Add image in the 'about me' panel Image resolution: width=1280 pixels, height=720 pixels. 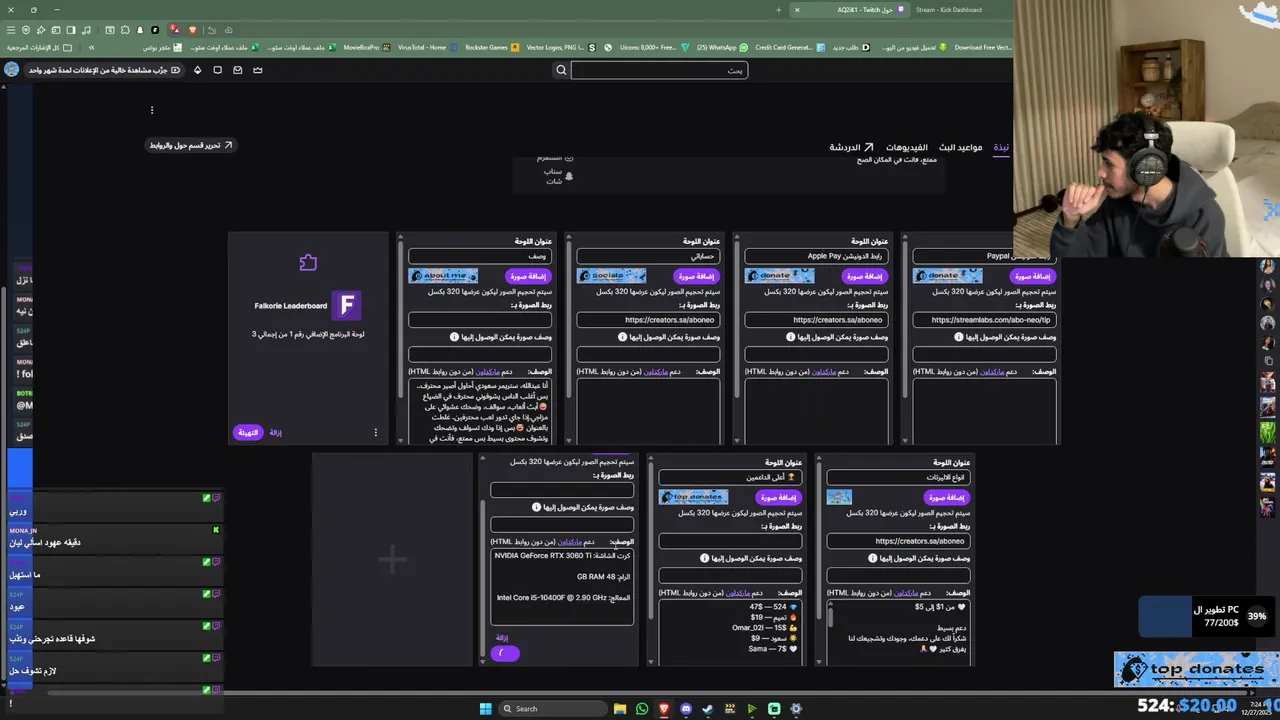(x=529, y=276)
